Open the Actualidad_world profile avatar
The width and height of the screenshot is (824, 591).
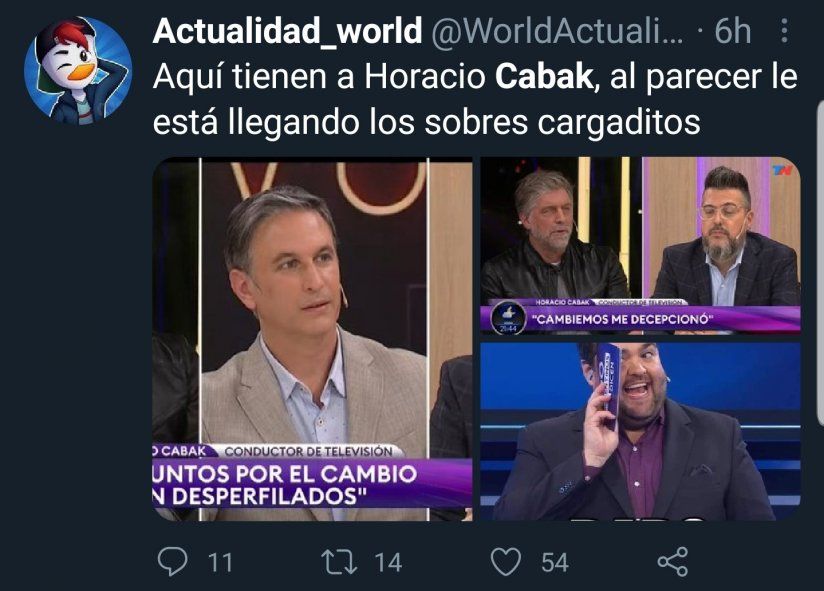click(x=78, y=70)
